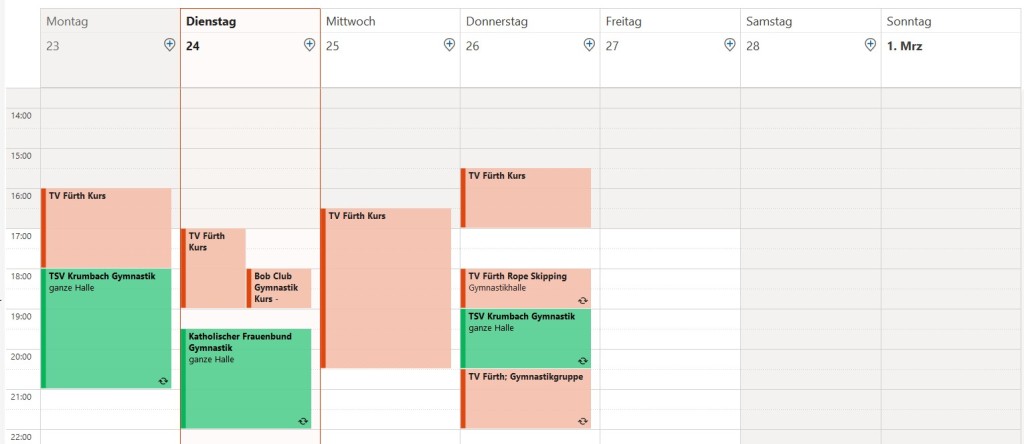
Task: Select the Dienstag day header
Action: click(x=217, y=21)
